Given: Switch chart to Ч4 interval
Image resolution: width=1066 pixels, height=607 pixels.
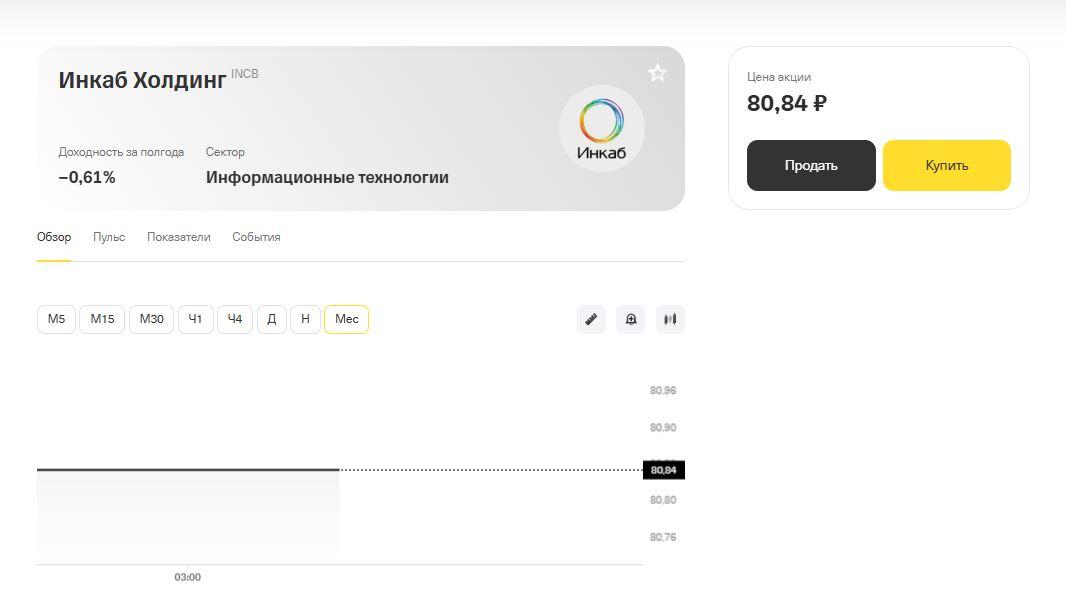Looking at the screenshot, I should [235, 319].
